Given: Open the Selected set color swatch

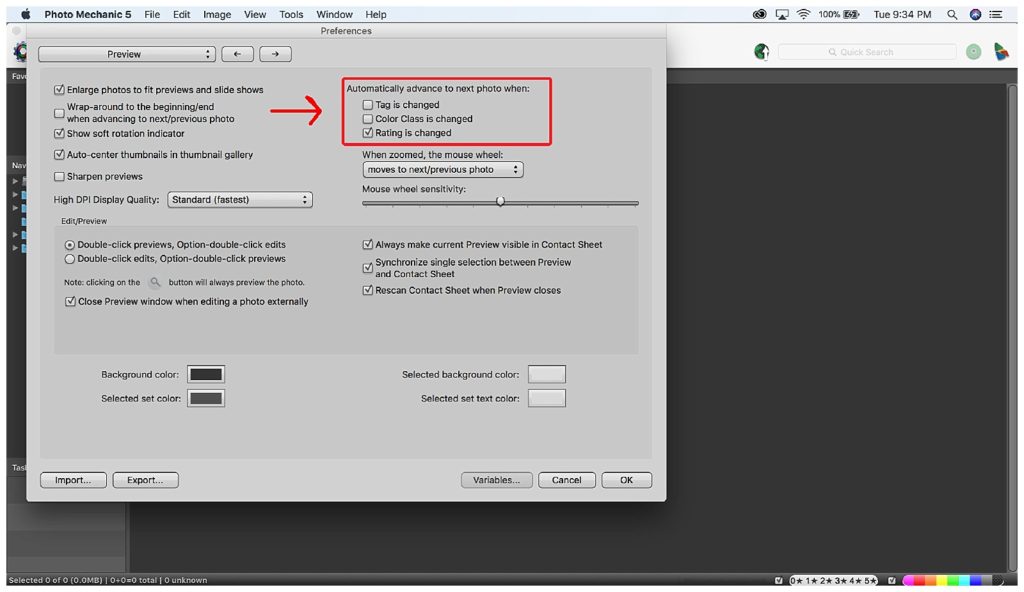Looking at the screenshot, I should coord(206,399).
